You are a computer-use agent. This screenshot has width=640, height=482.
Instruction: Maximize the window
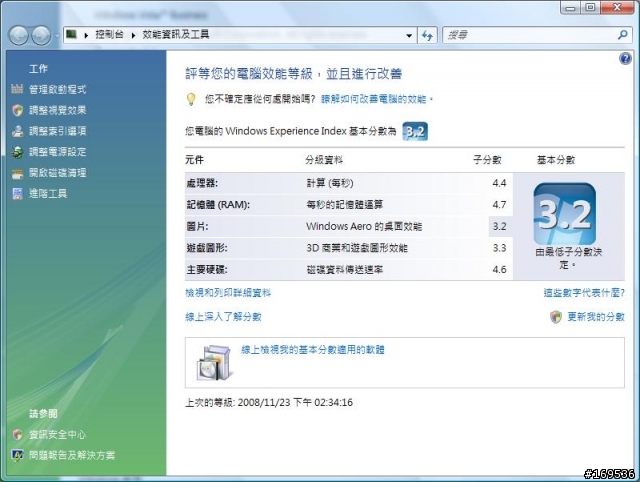tap(590, 7)
